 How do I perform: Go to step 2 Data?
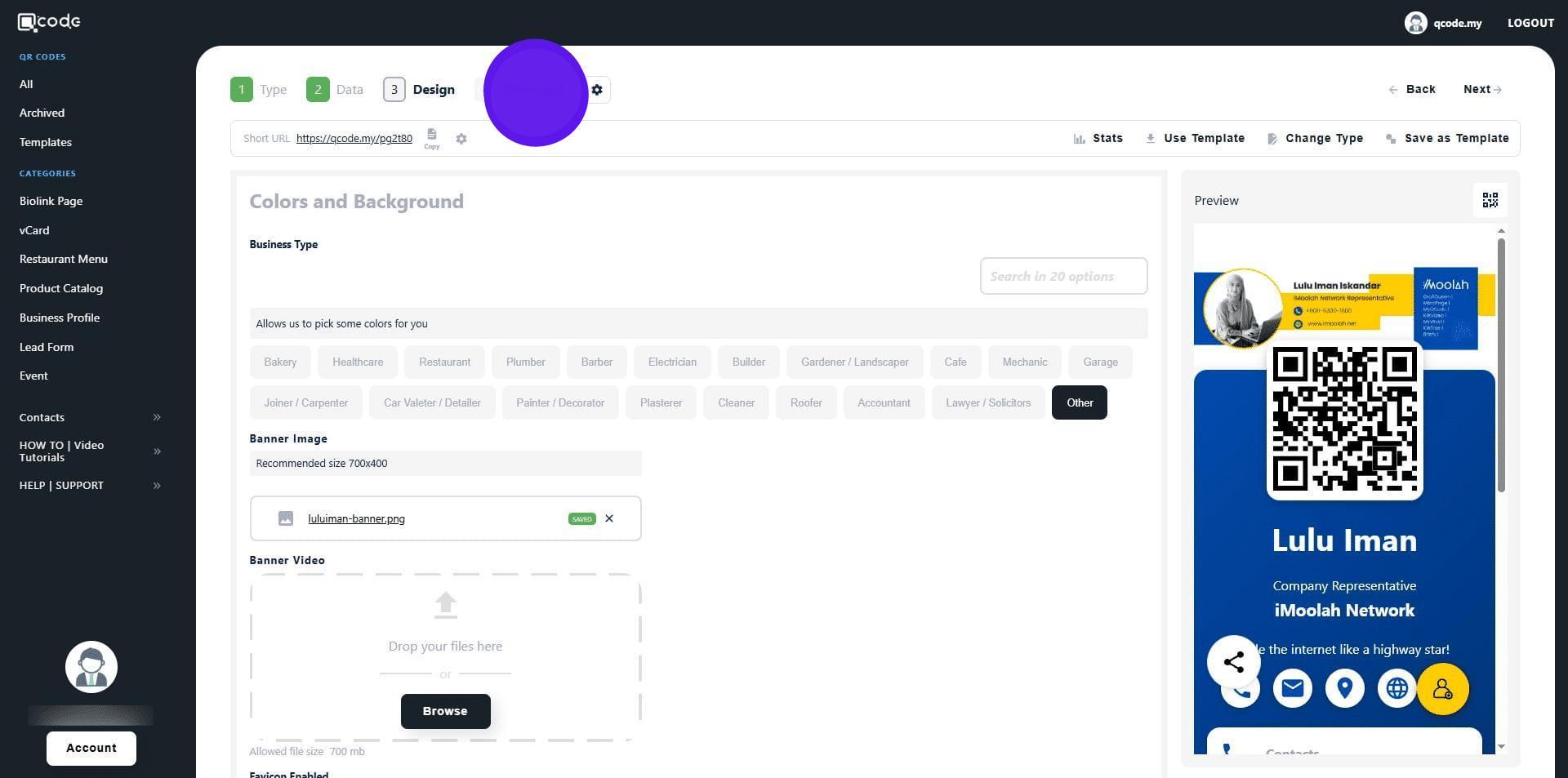tap(335, 90)
